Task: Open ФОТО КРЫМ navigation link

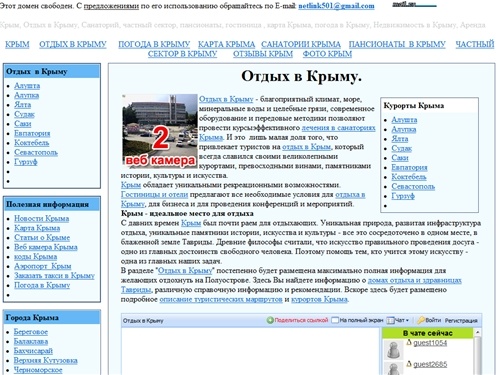Action: (x=327, y=54)
